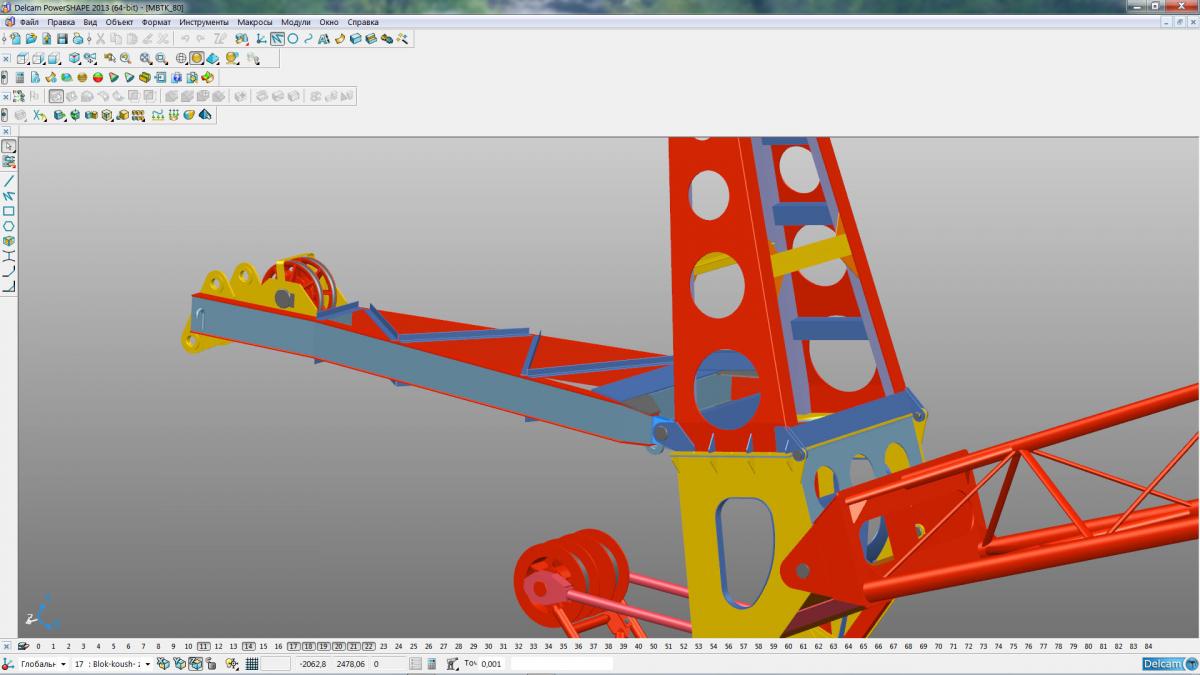Open a model with the Open folder icon

coord(31,38)
